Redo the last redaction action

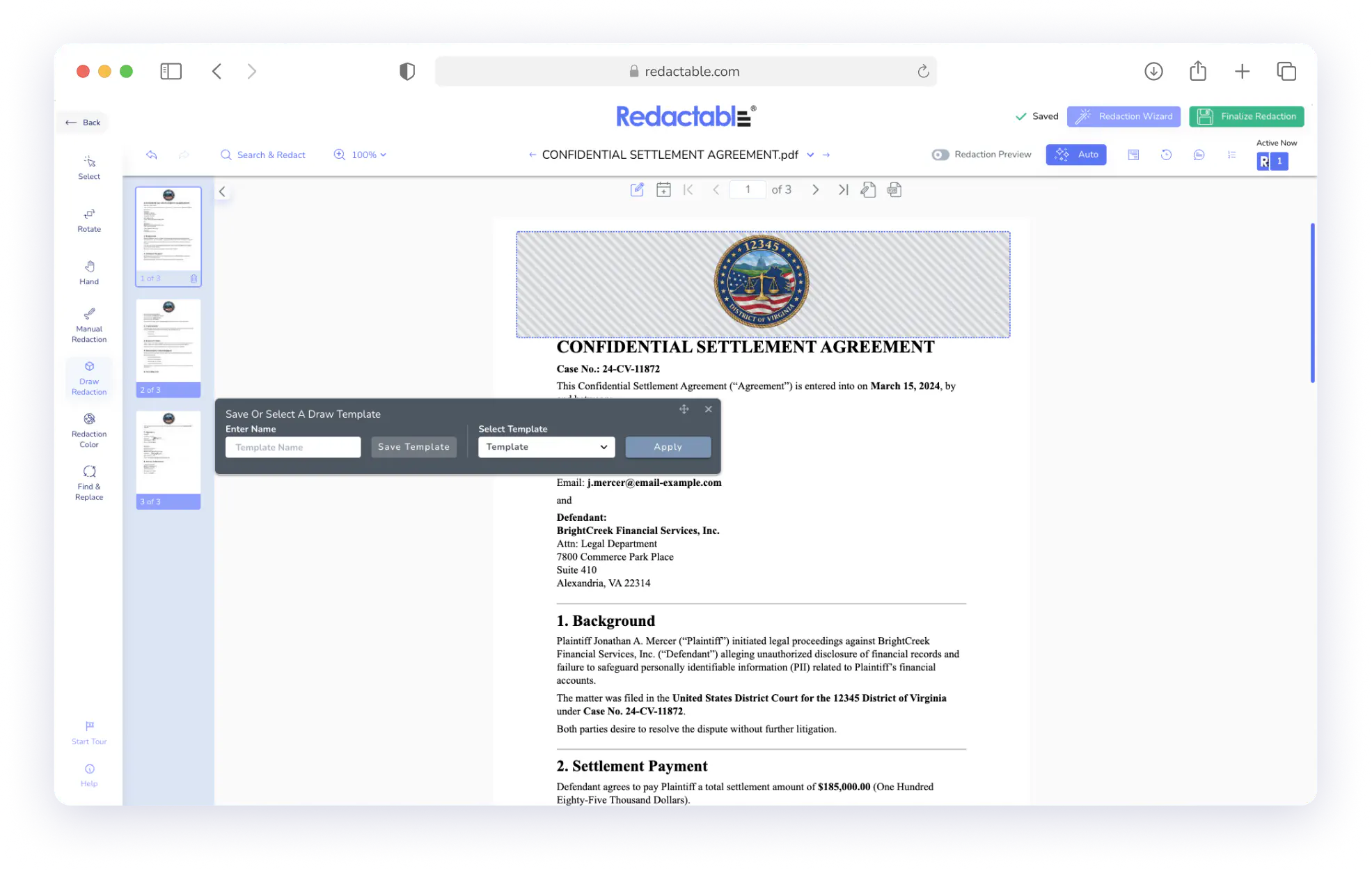(x=184, y=155)
